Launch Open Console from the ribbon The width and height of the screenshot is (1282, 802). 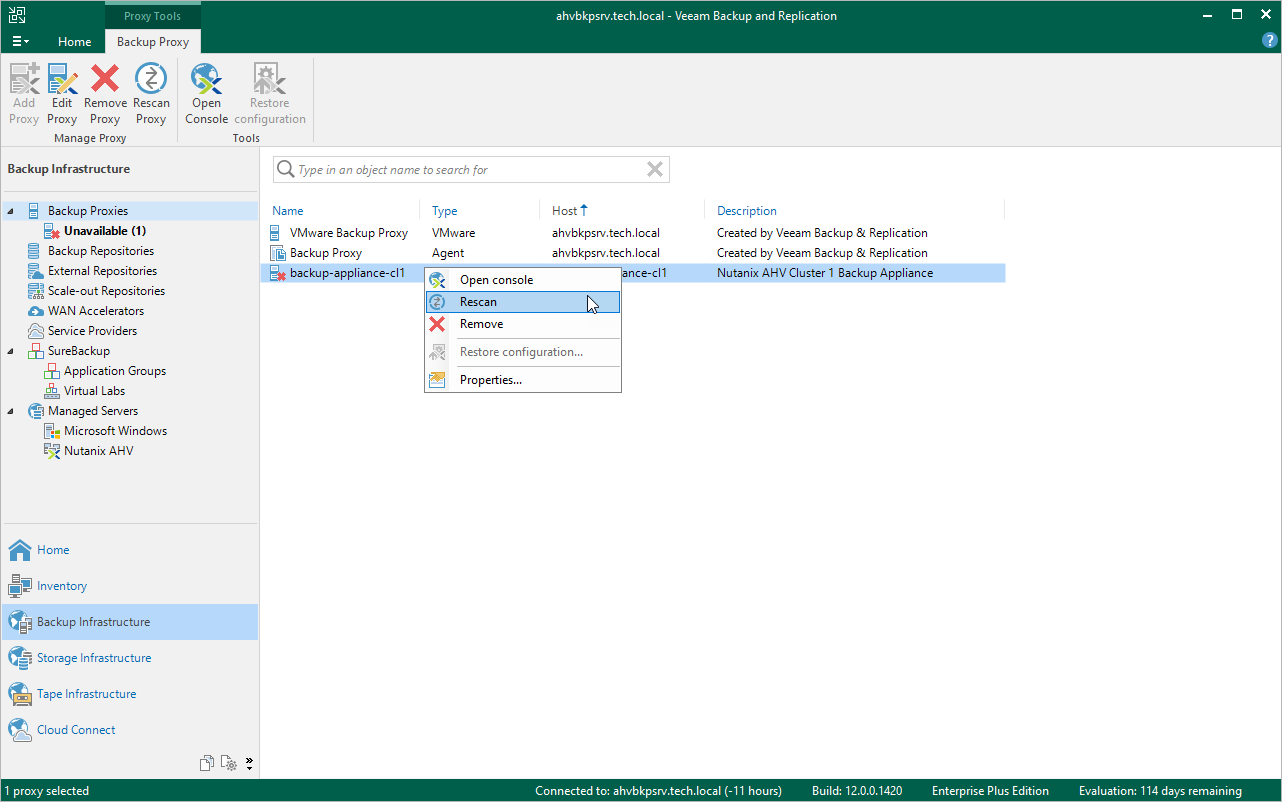(x=207, y=94)
